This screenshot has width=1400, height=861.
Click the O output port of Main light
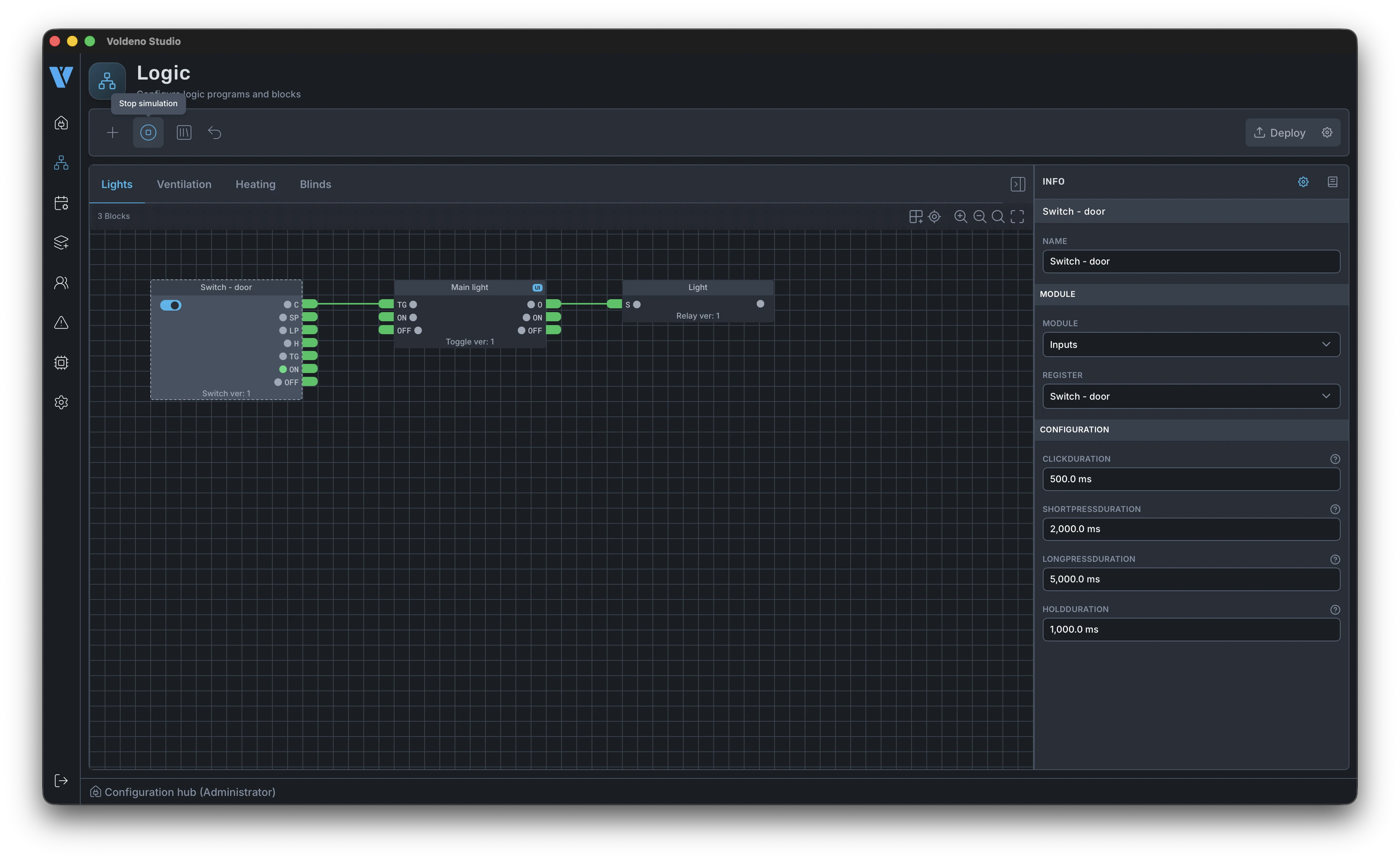[554, 304]
